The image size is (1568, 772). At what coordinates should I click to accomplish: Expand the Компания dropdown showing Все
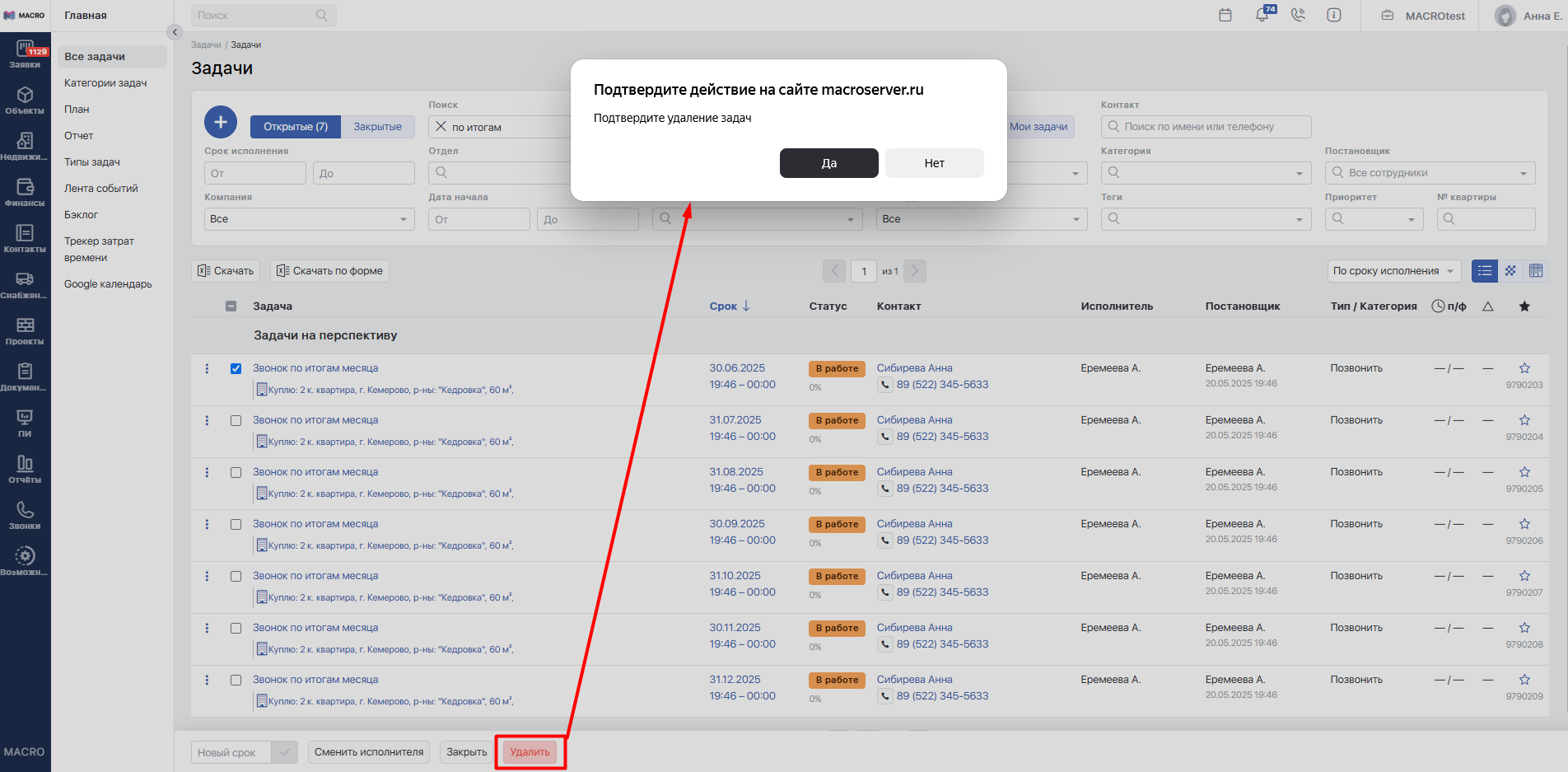pyautogui.click(x=309, y=219)
